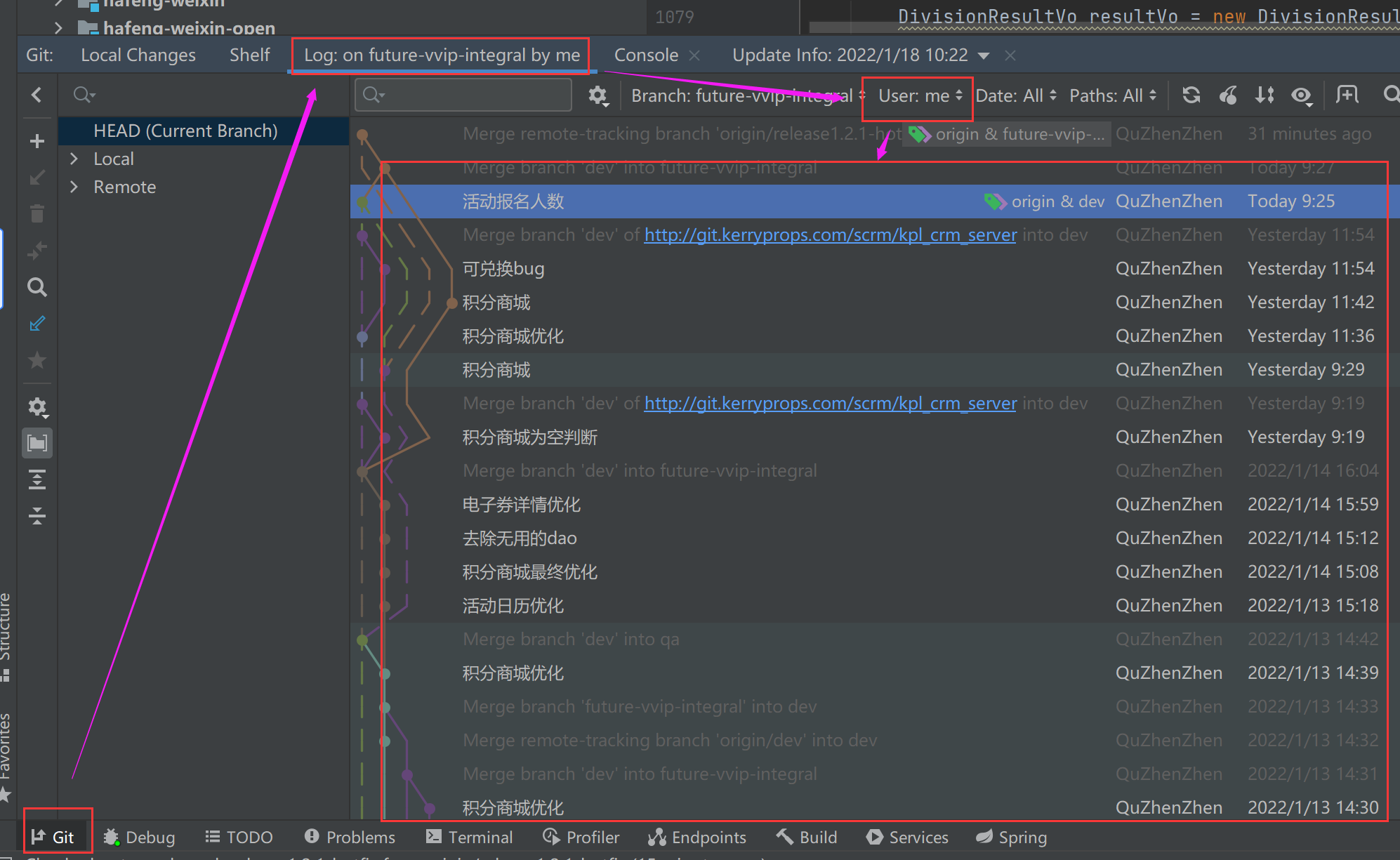Open the Spring tool window
This screenshot has height=860, width=1400.
(1012, 837)
